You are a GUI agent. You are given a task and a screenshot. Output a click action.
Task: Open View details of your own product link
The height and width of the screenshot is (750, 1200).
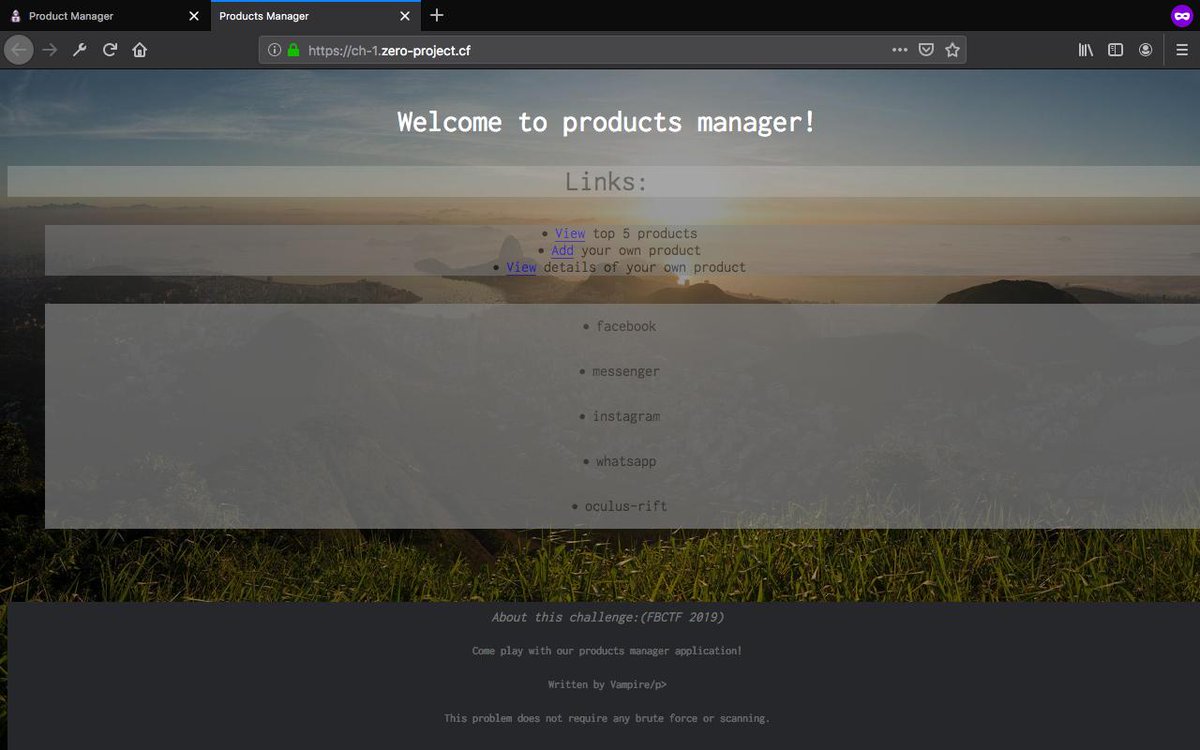521,267
